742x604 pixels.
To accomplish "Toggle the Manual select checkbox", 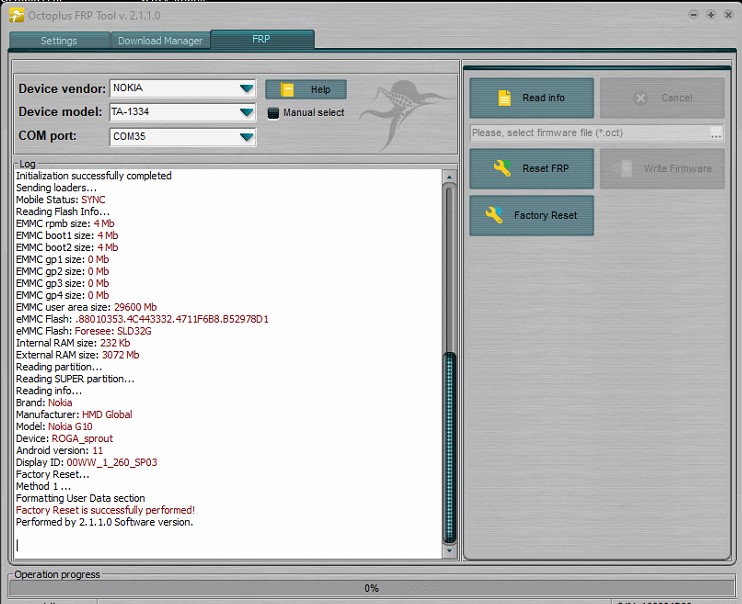I will (x=273, y=113).
